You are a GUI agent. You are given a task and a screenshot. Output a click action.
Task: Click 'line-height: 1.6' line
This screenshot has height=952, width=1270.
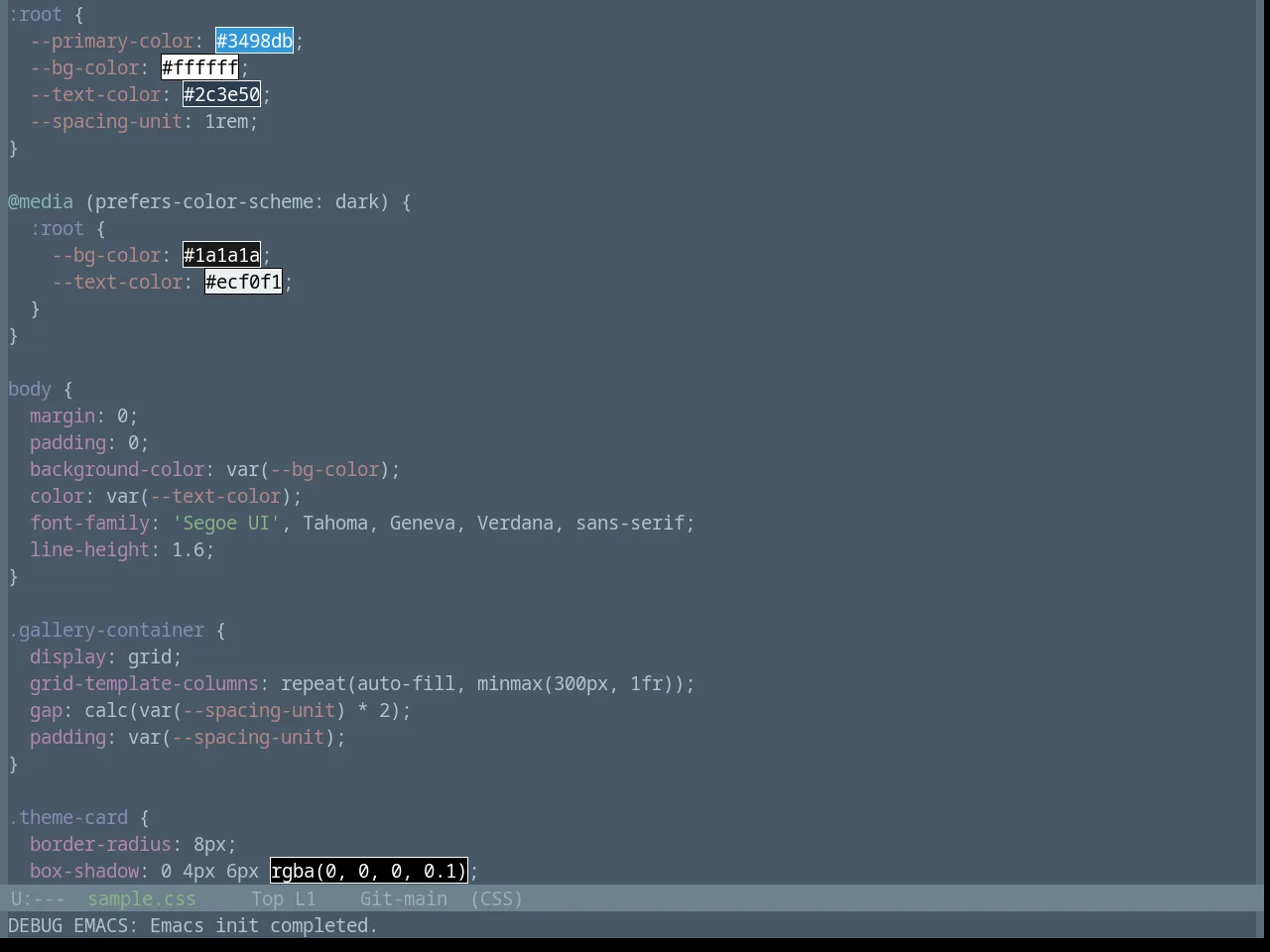122,549
